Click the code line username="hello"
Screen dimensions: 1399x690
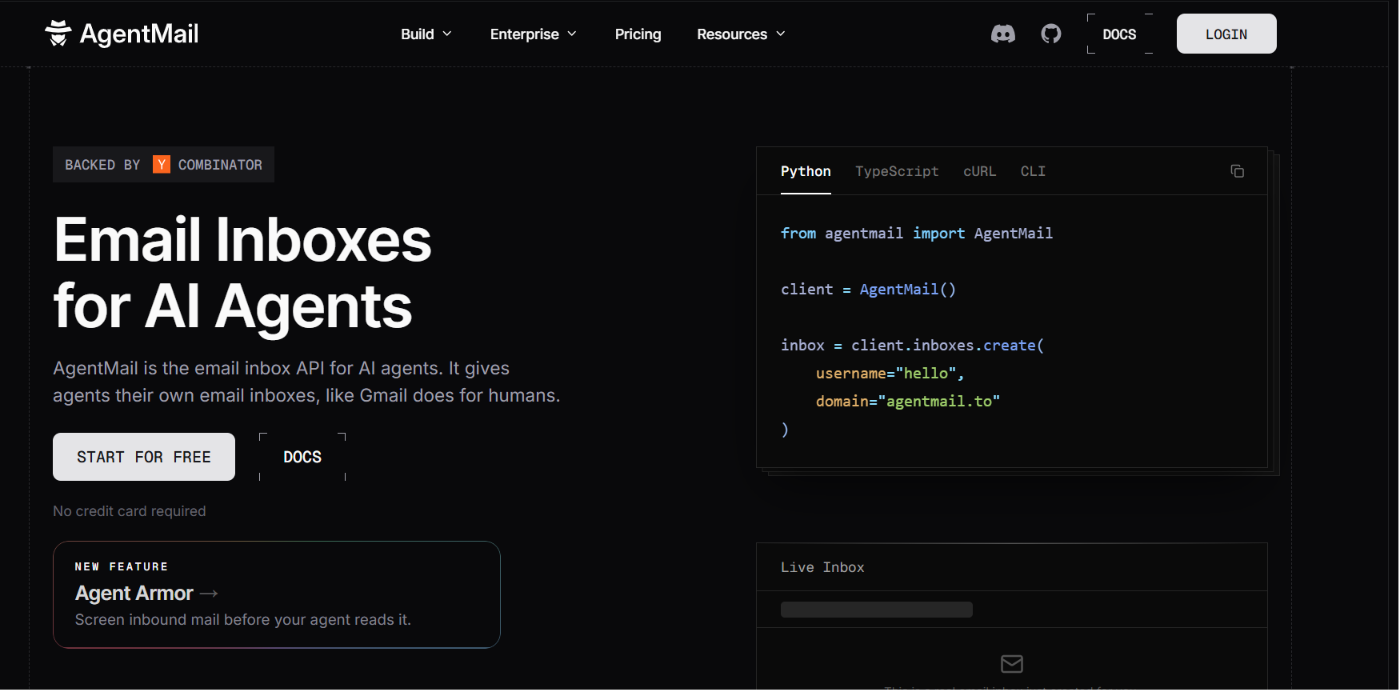[890, 373]
